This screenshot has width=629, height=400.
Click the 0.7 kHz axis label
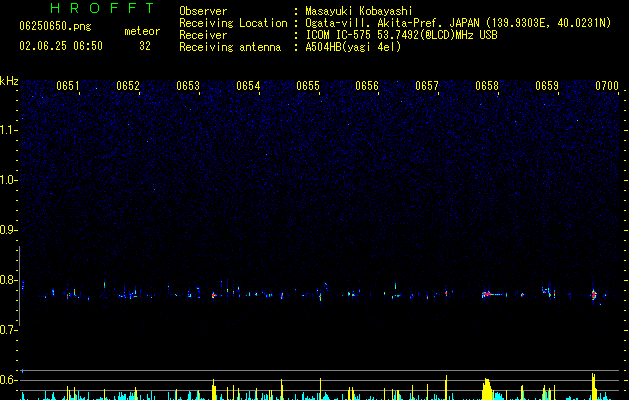coord(9,330)
